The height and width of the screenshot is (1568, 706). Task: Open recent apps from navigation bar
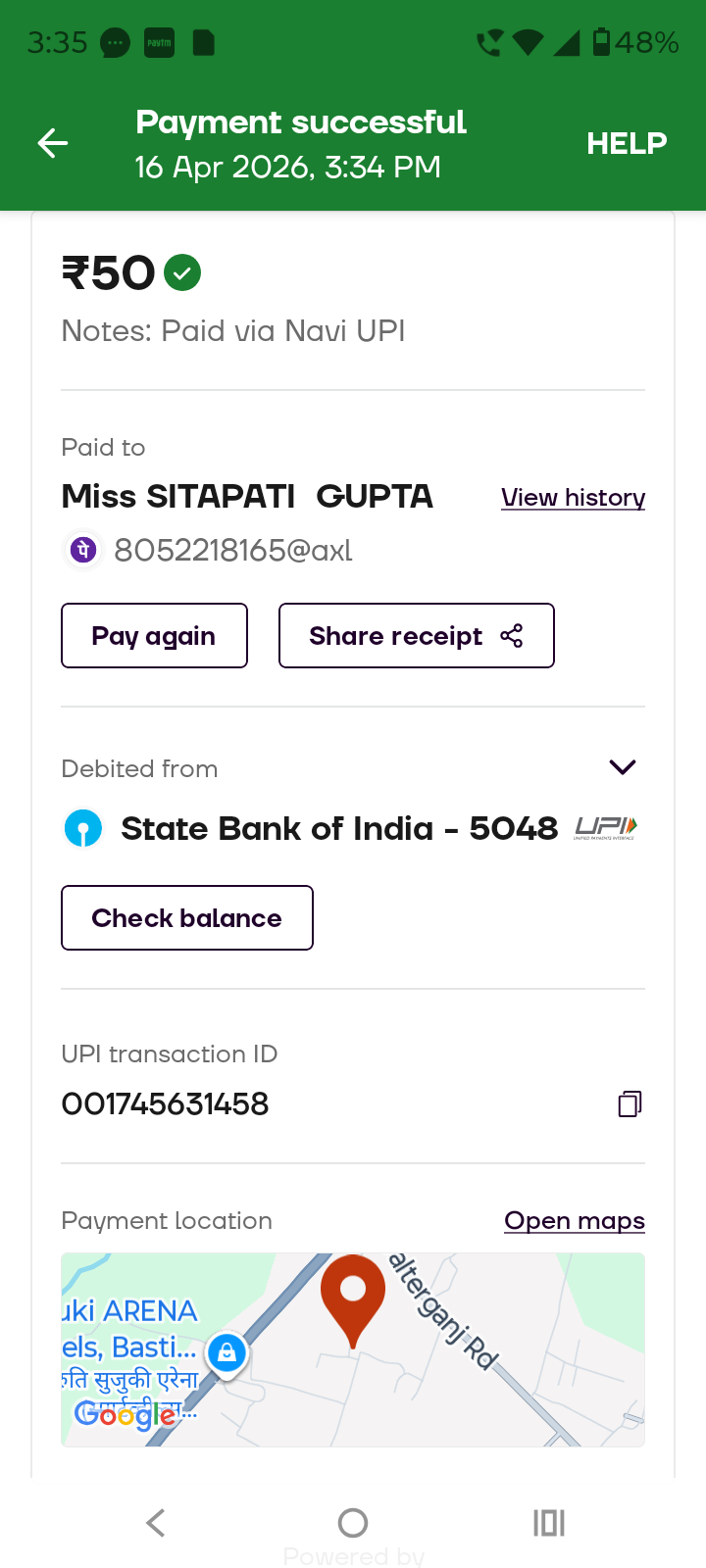[x=549, y=1523]
